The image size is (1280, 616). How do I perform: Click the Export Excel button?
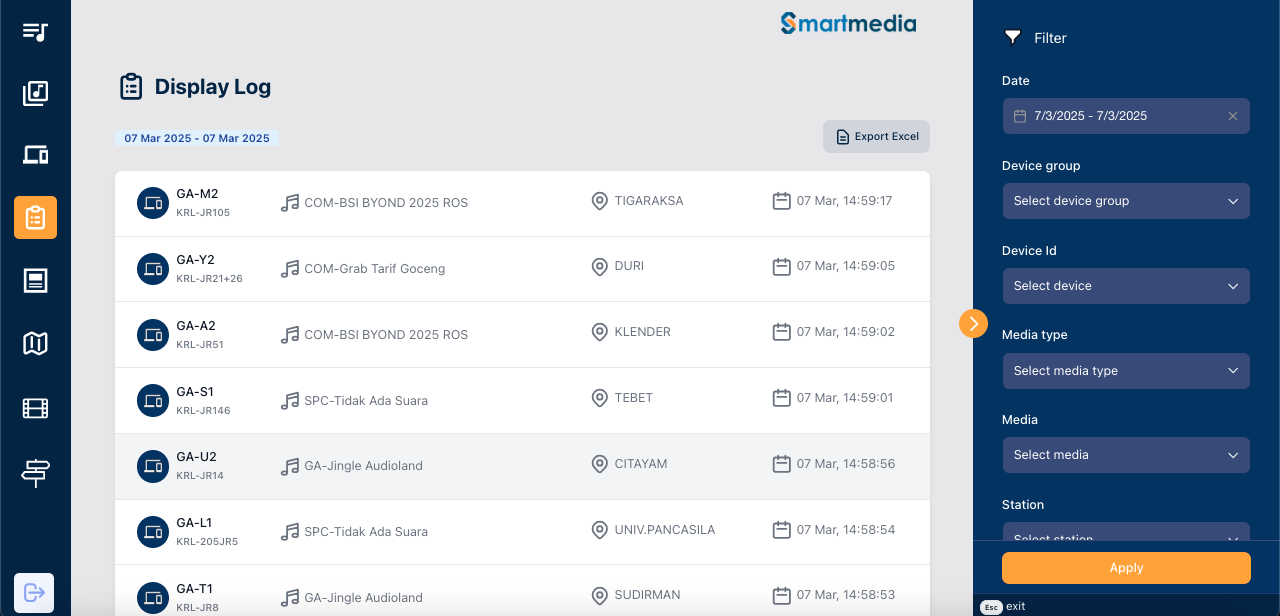[876, 137]
